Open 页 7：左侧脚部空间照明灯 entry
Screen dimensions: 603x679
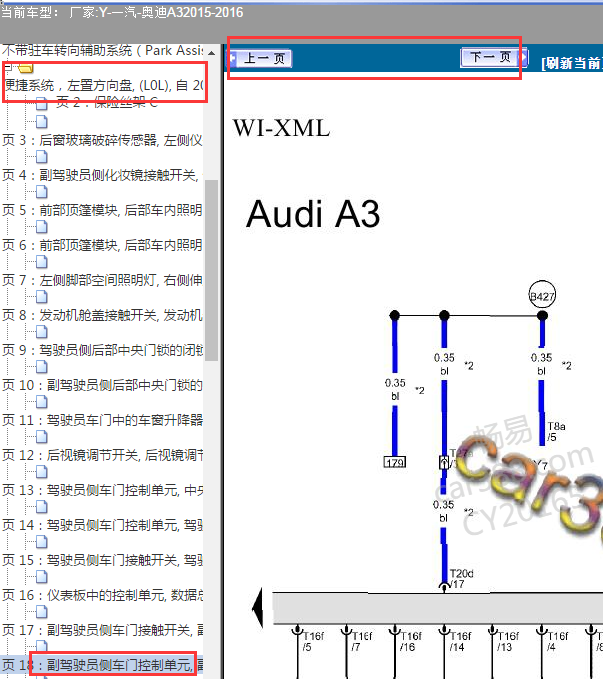coord(102,280)
